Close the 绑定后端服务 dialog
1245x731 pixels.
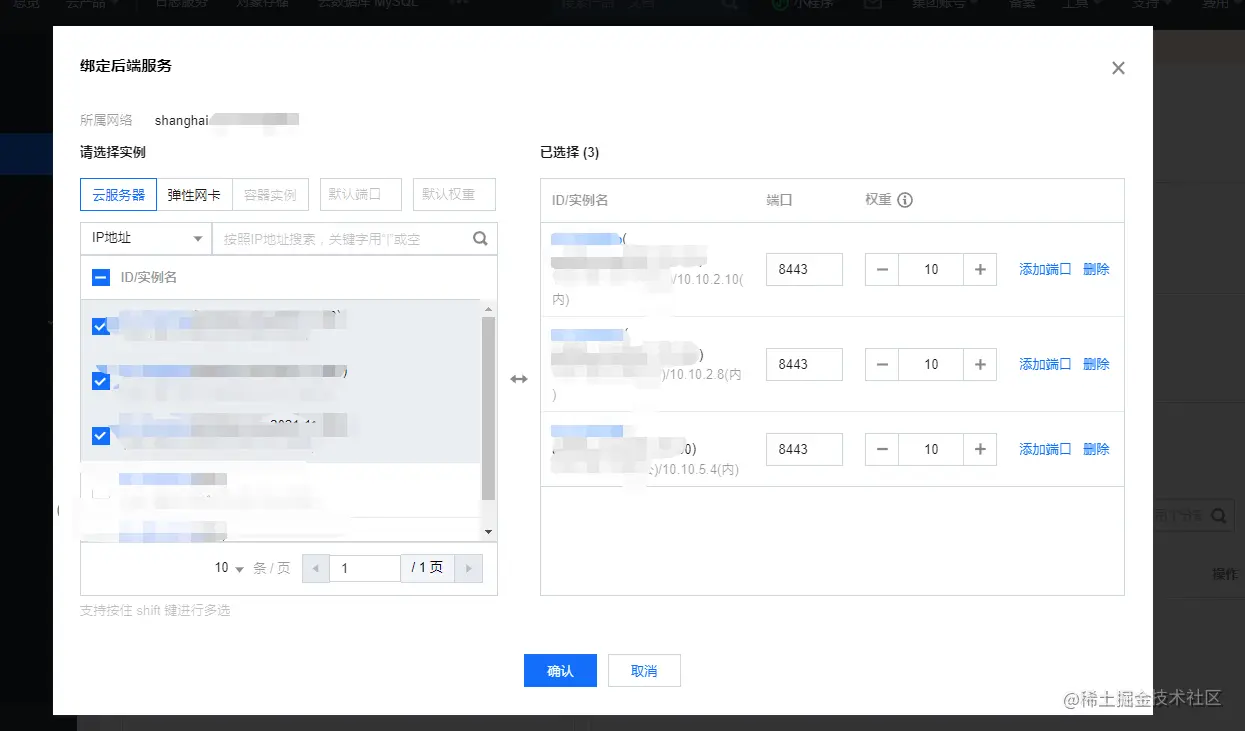click(1118, 68)
